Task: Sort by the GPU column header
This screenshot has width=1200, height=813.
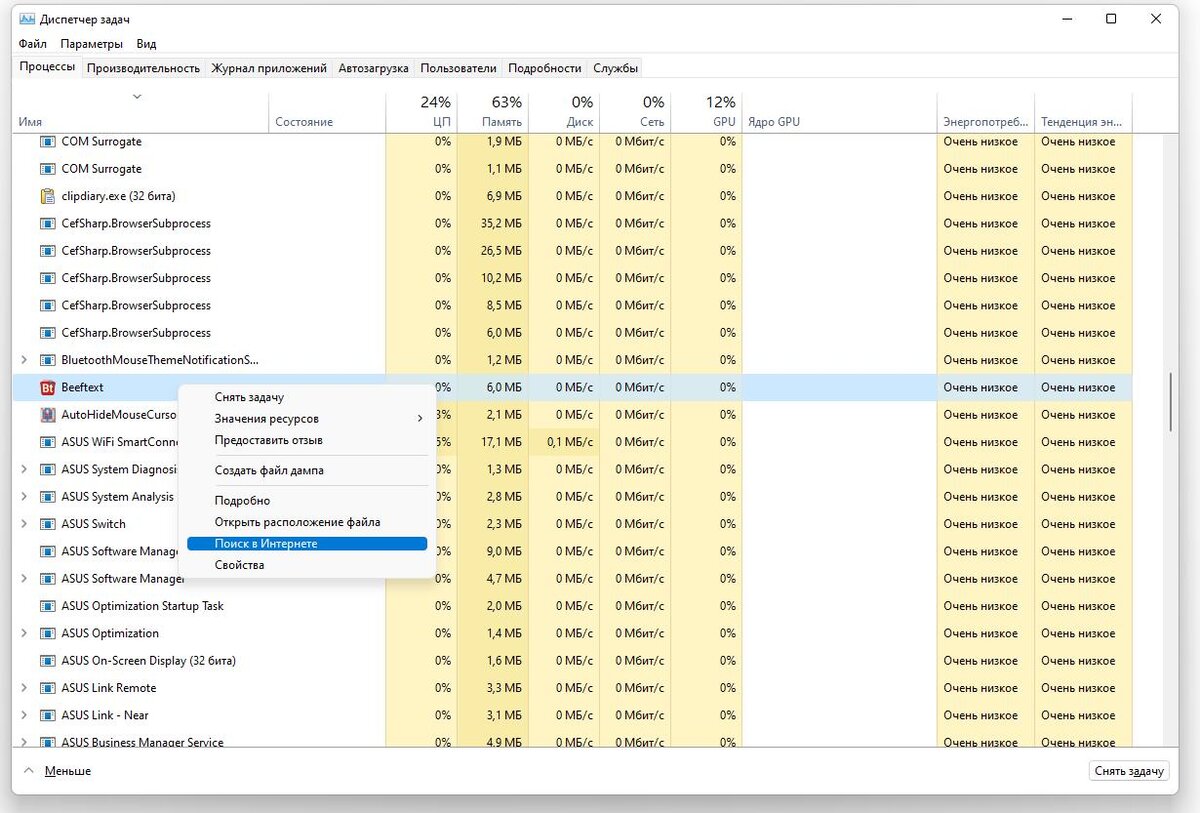Action: pyautogui.click(x=706, y=112)
